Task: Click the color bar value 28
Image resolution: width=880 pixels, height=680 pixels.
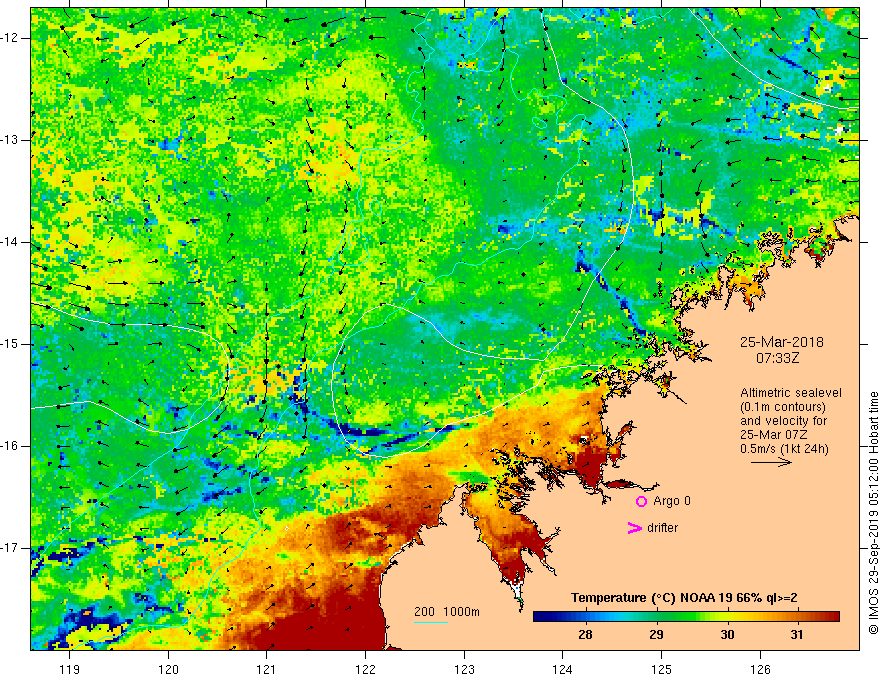Action: 585,635
